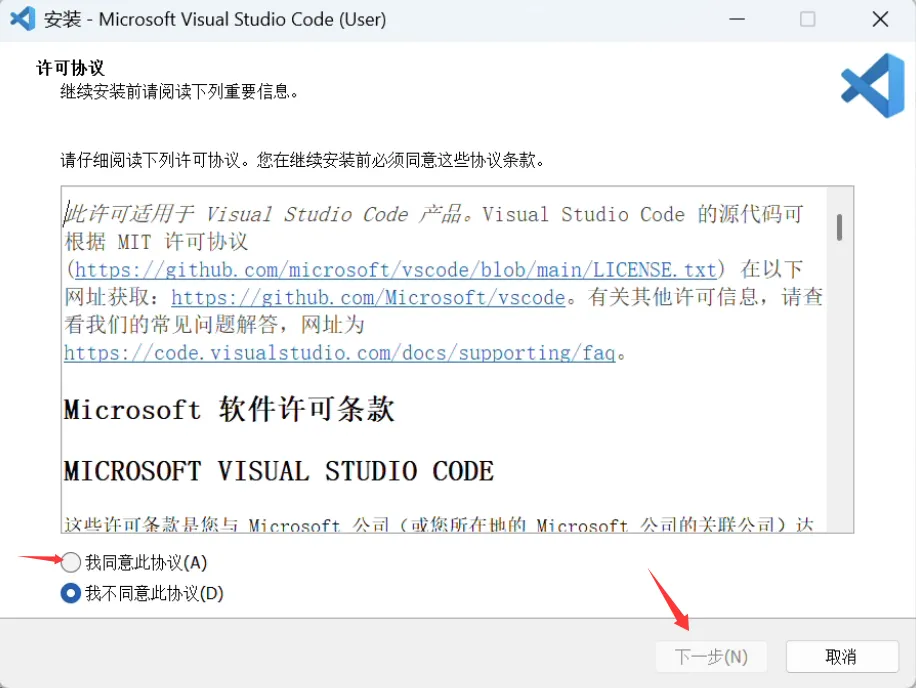Screen dimensions: 916x688
Task: Open the github.com/Microsoft/vscode link
Action: [368, 297]
